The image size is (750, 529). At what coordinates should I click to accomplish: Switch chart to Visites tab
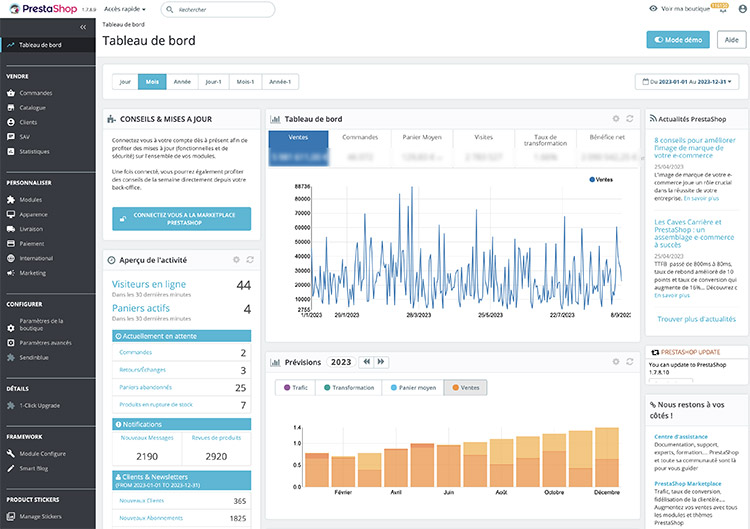[484, 148]
